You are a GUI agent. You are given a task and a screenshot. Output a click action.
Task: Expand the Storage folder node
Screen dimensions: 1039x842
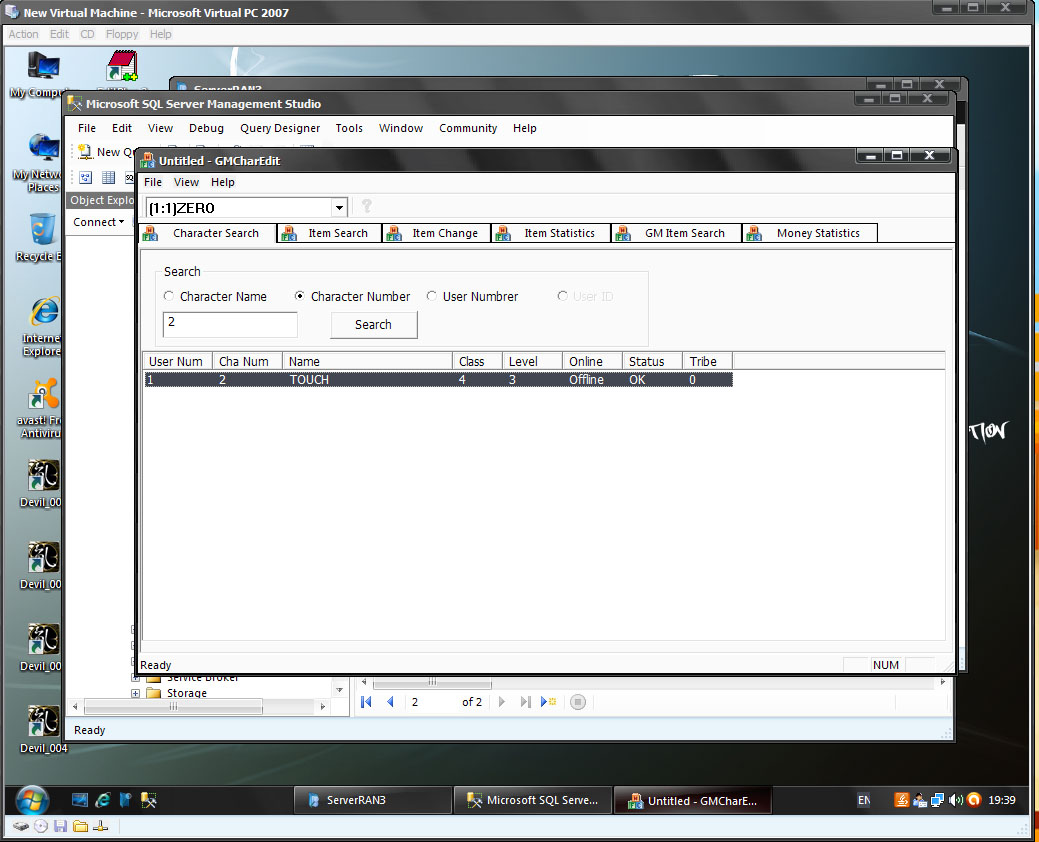135,693
